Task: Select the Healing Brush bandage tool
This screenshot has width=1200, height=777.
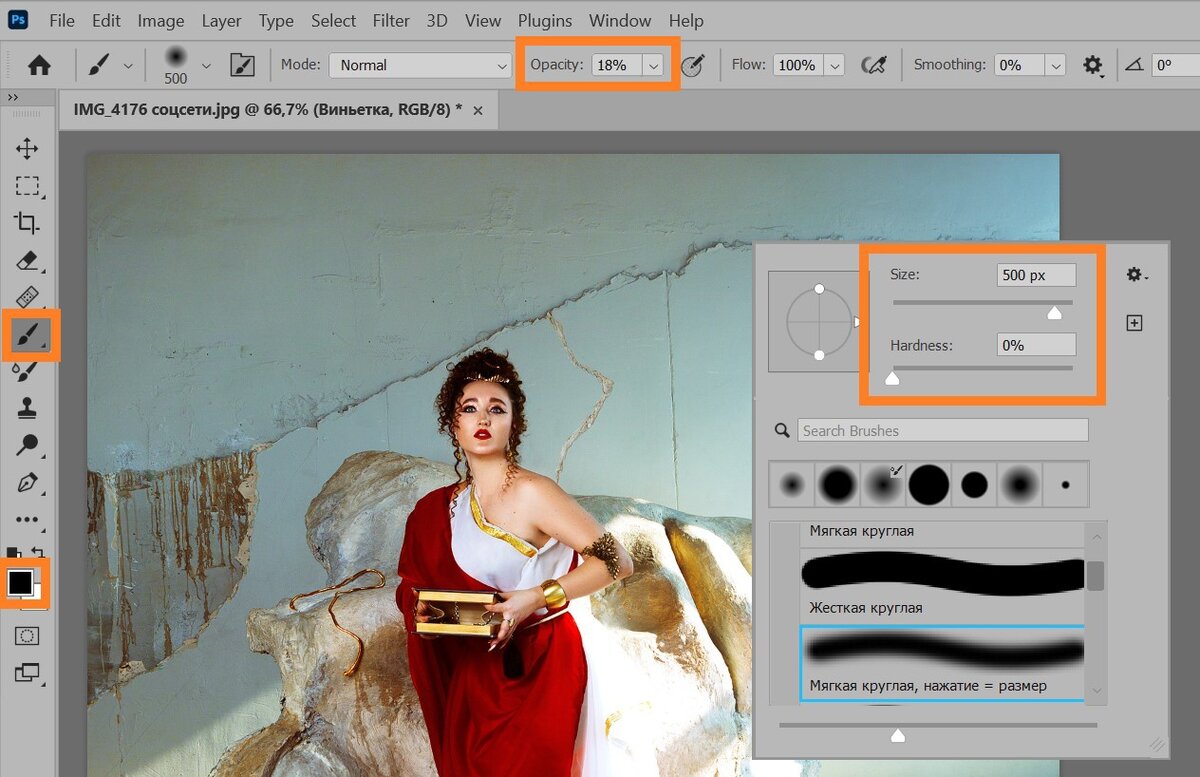Action: [27, 297]
